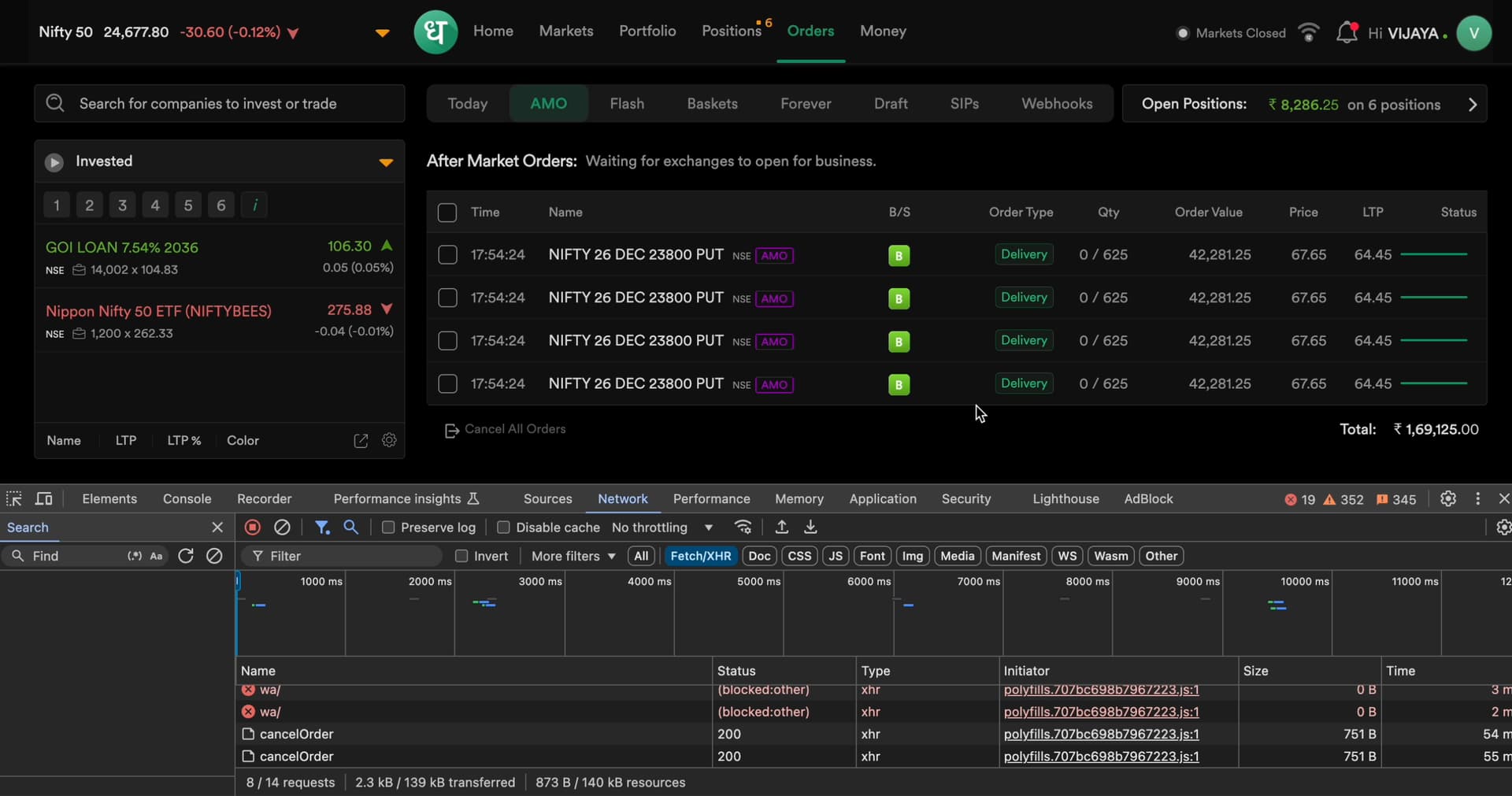Open watchlist in popout window icon

tap(361, 441)
